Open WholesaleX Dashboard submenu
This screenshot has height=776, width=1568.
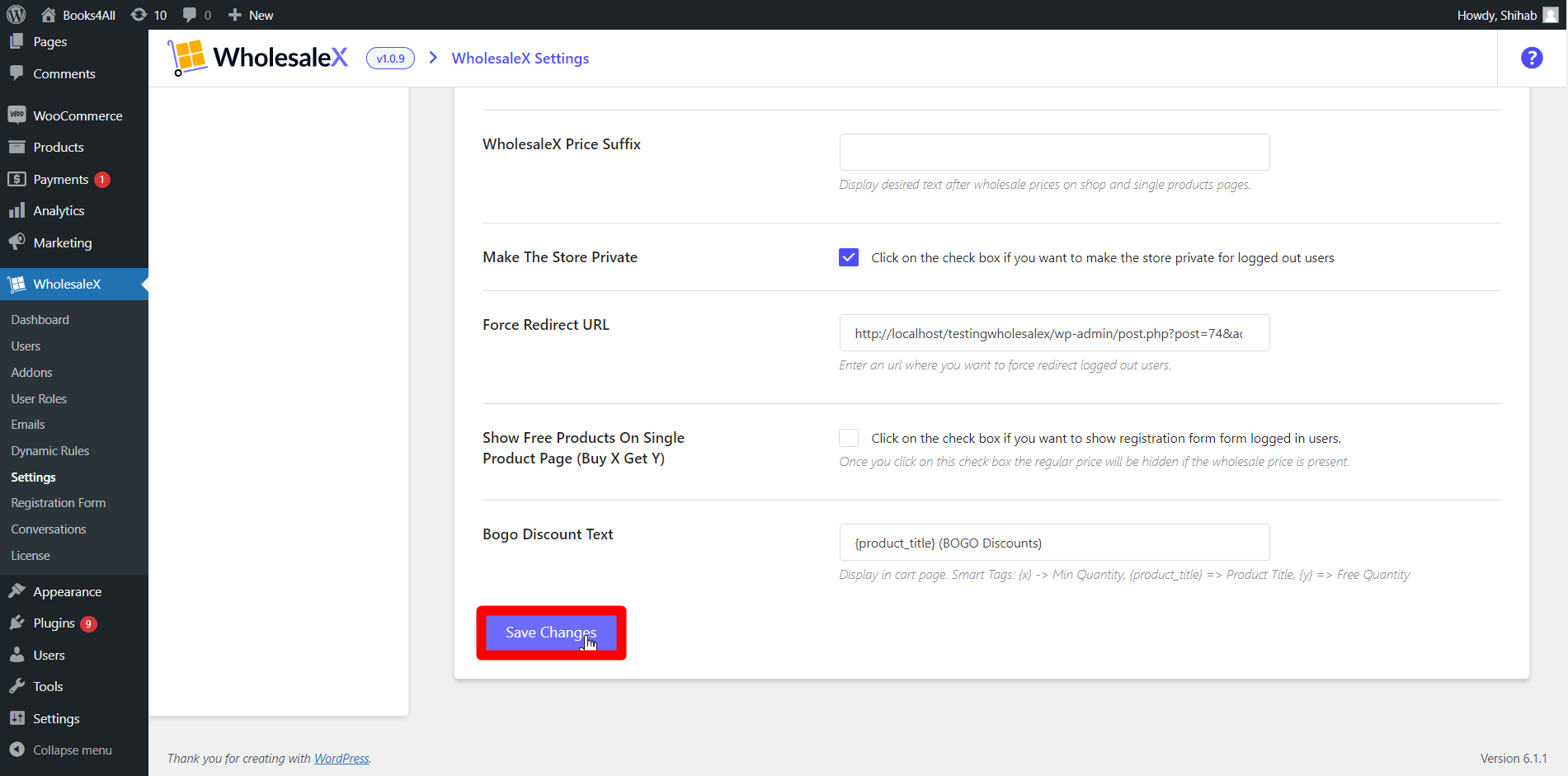pos(40,320)
